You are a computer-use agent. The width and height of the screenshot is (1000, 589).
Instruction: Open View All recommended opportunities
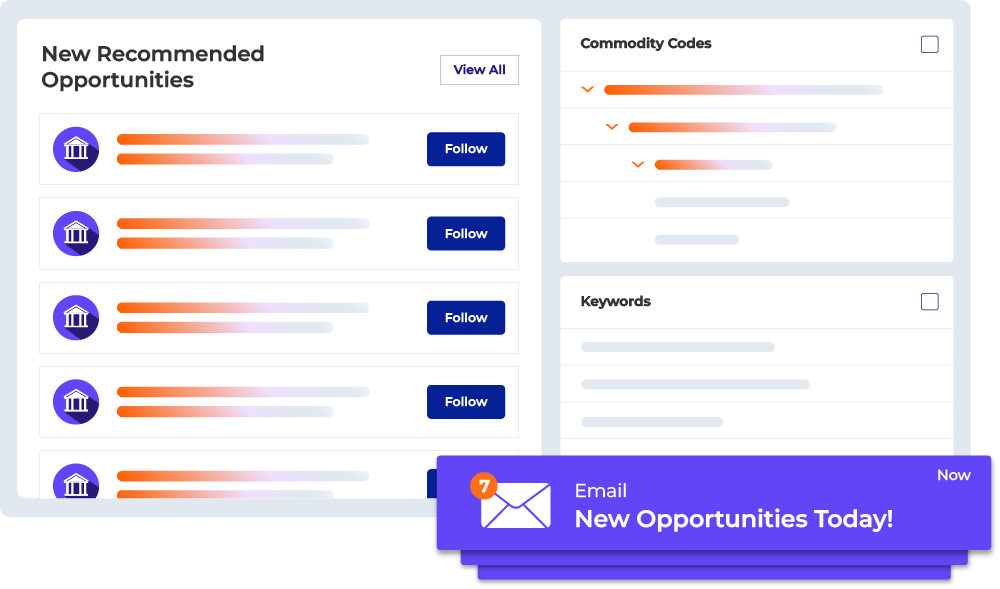tap(479, 69)
